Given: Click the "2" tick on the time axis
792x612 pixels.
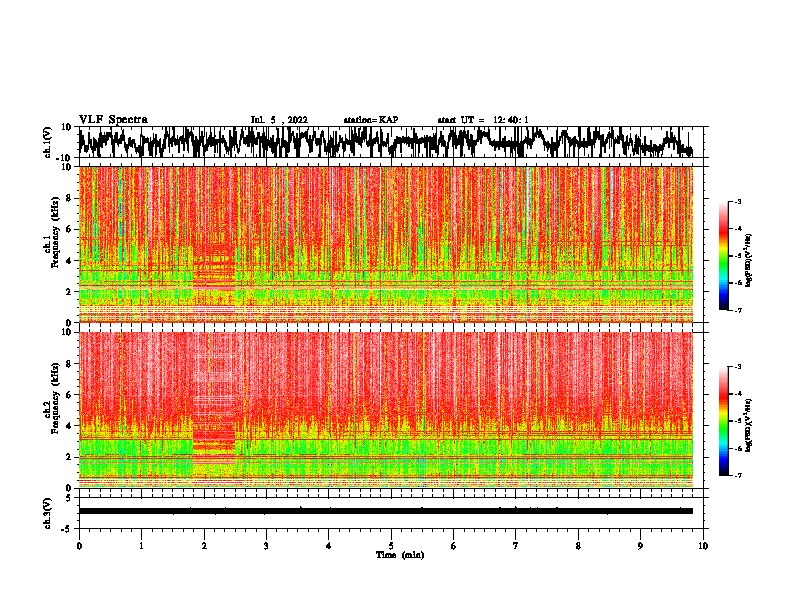Looking at the screenshot, I should (204, 546).
